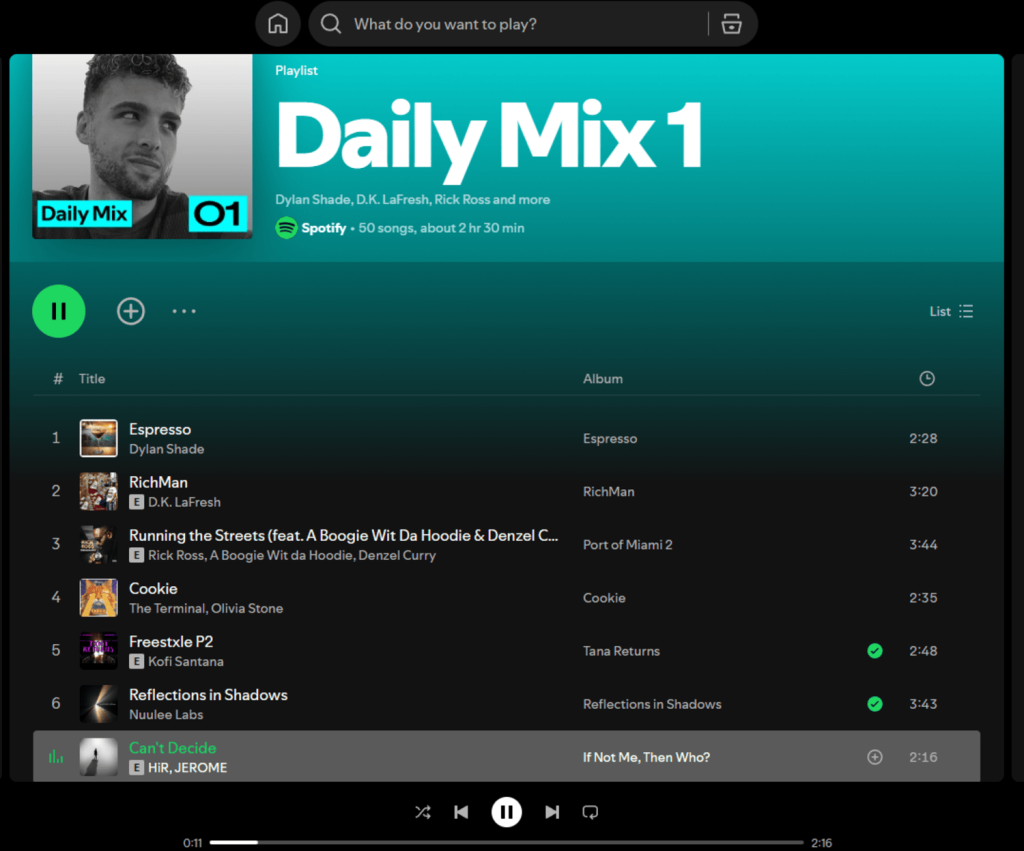Click the equalizer icon on Can't Decide
The image size is (1024, 851).
click(56, 757)
